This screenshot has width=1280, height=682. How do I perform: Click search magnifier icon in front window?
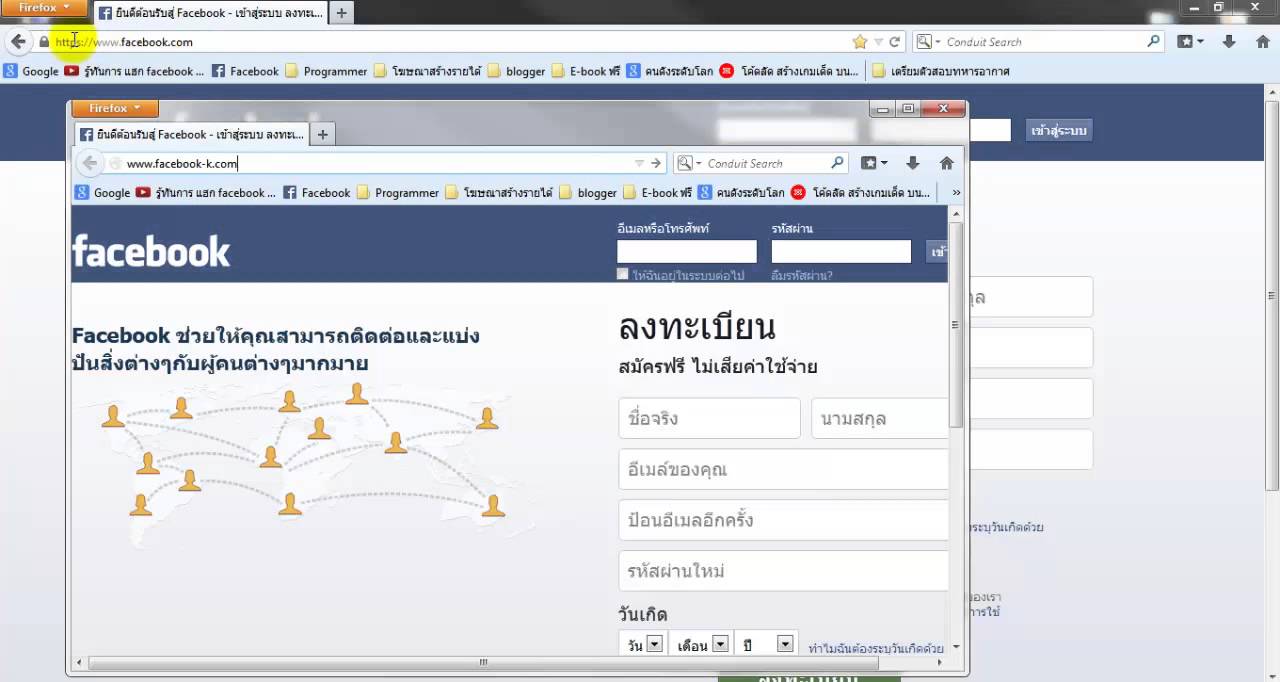pyautogui.click(x=838, y=163)
